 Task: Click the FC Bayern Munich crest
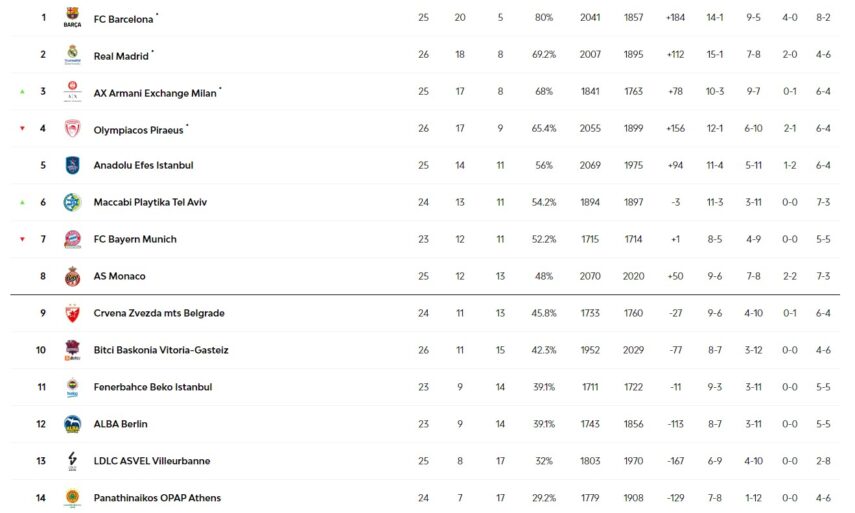(72, 239)
